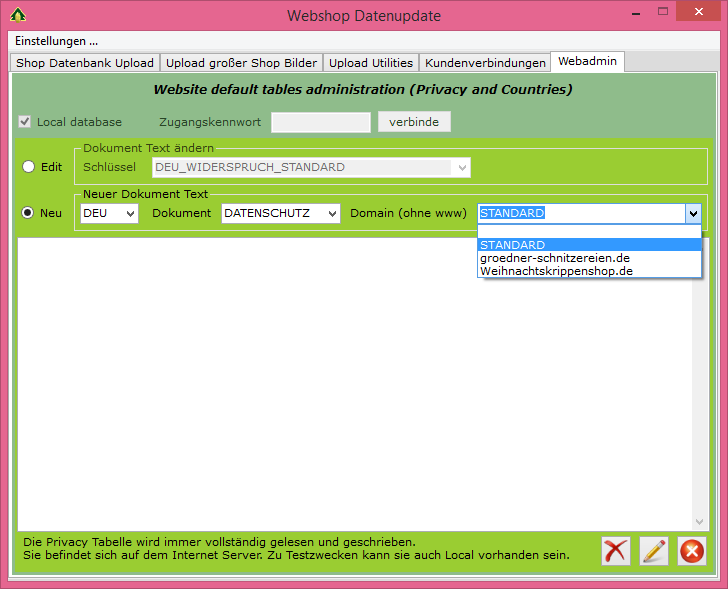Open the Einstellungen menu

(x=56, y=41)
